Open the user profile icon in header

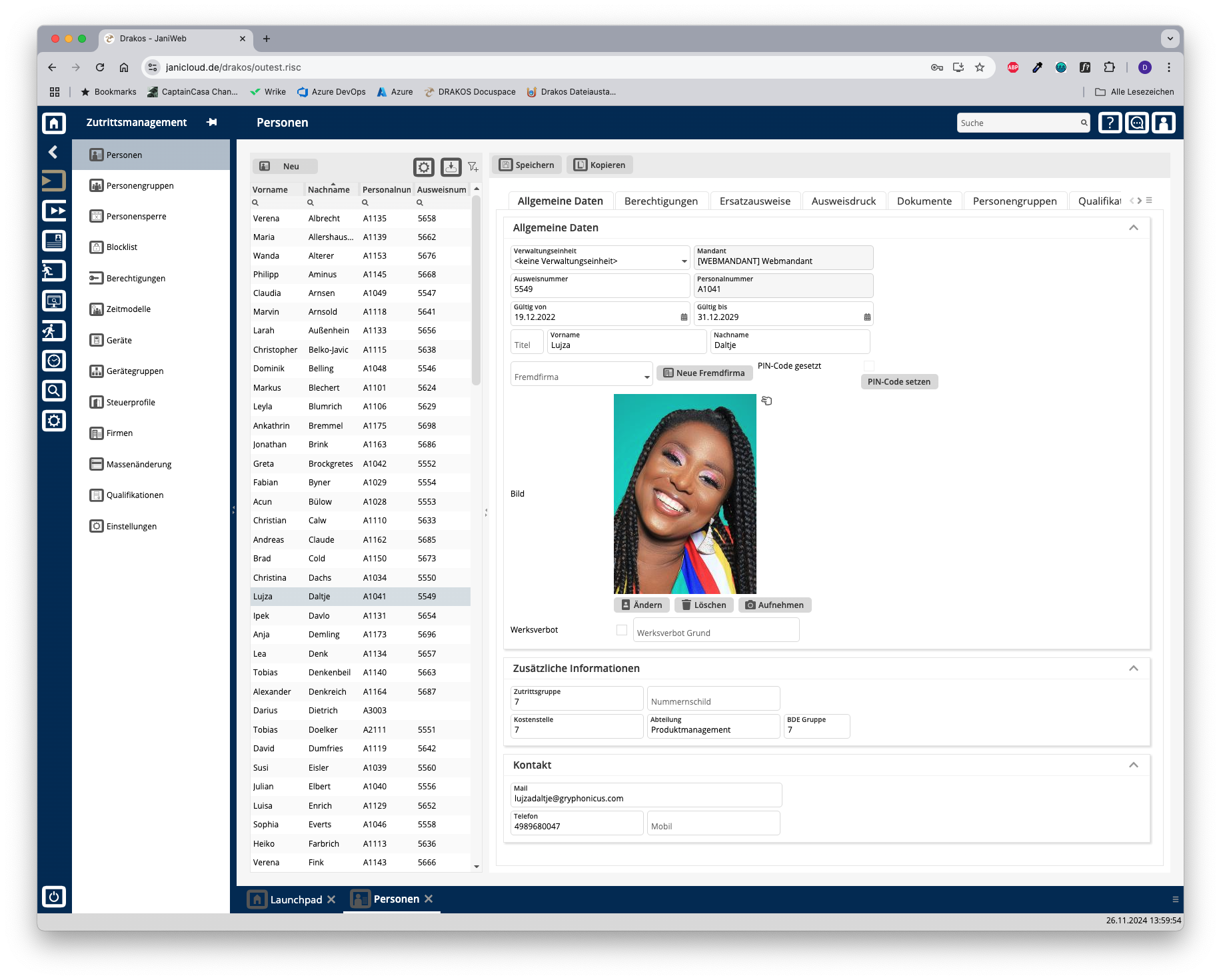point(1164,123)
